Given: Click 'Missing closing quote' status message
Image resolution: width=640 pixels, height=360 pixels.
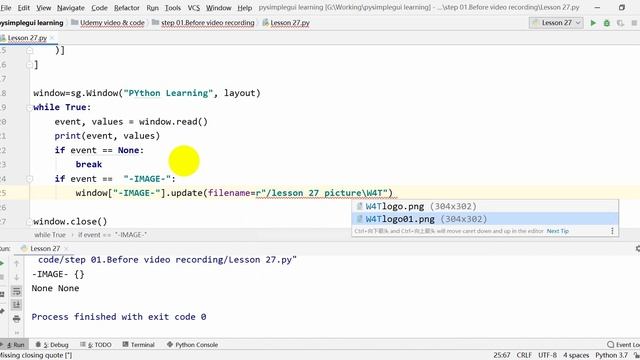Looking at the screenshot, I should pyautogui.click(x=36, y=355).
